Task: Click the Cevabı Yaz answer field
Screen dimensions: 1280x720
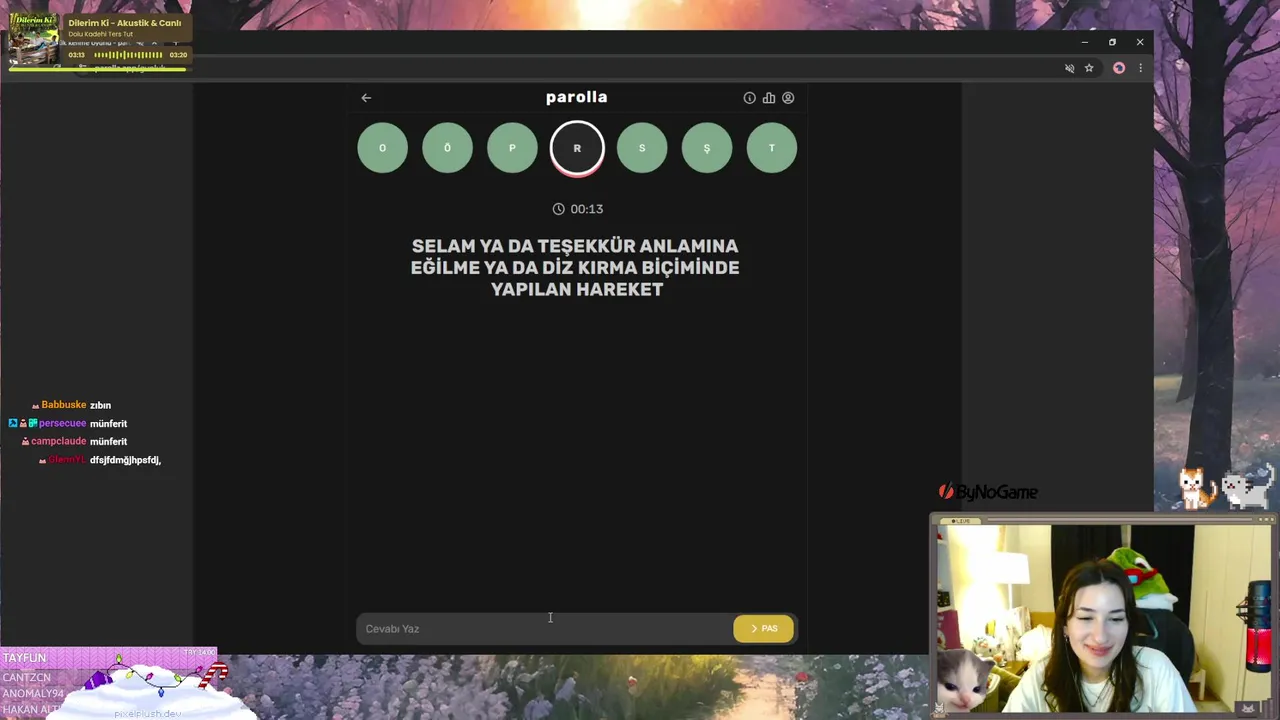Action: click(x=545, y=629)
